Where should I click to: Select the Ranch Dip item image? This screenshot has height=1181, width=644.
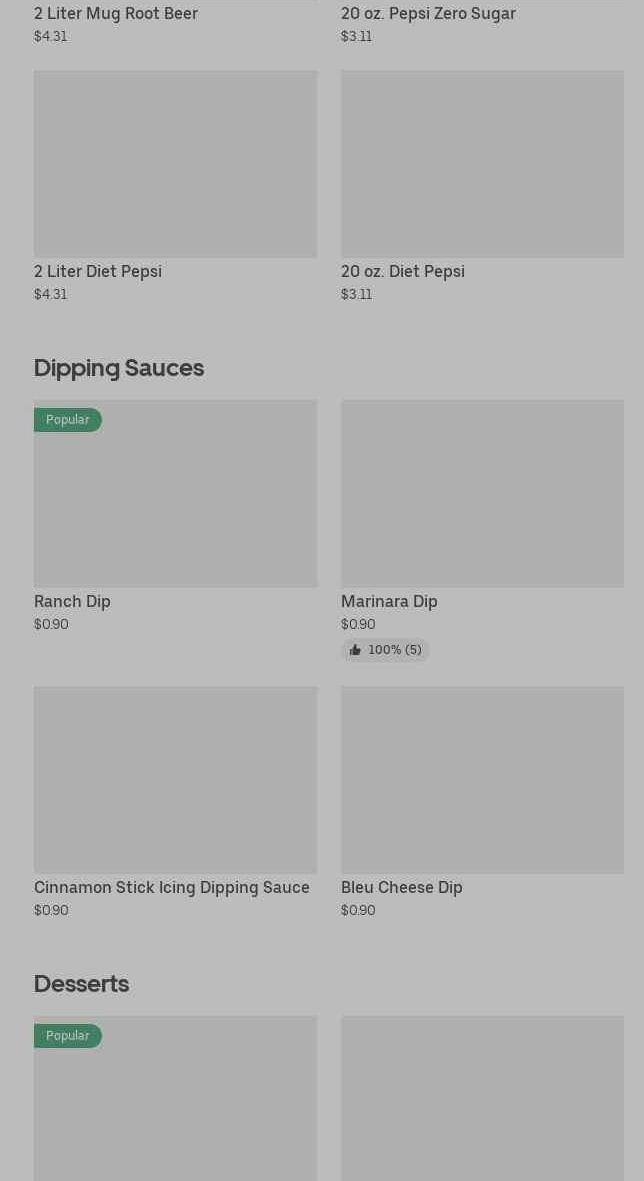(x=175, y=494)
